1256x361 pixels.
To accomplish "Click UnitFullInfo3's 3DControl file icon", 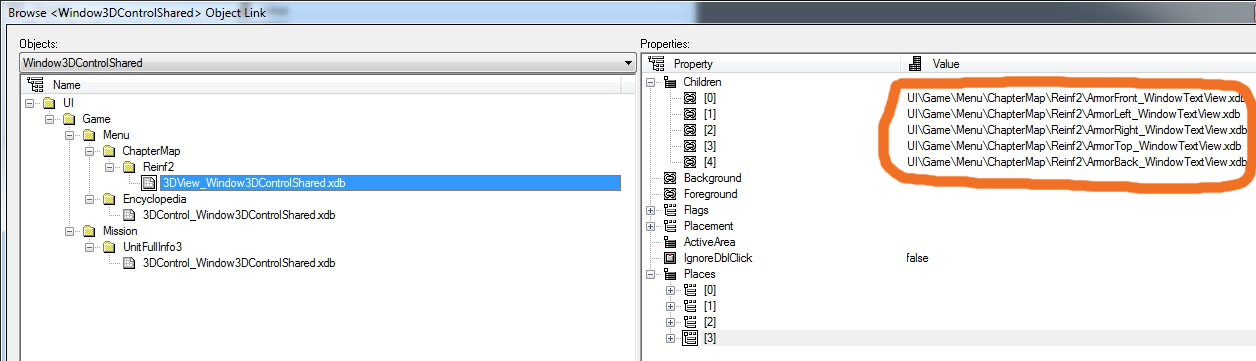I will click(129, 263).
